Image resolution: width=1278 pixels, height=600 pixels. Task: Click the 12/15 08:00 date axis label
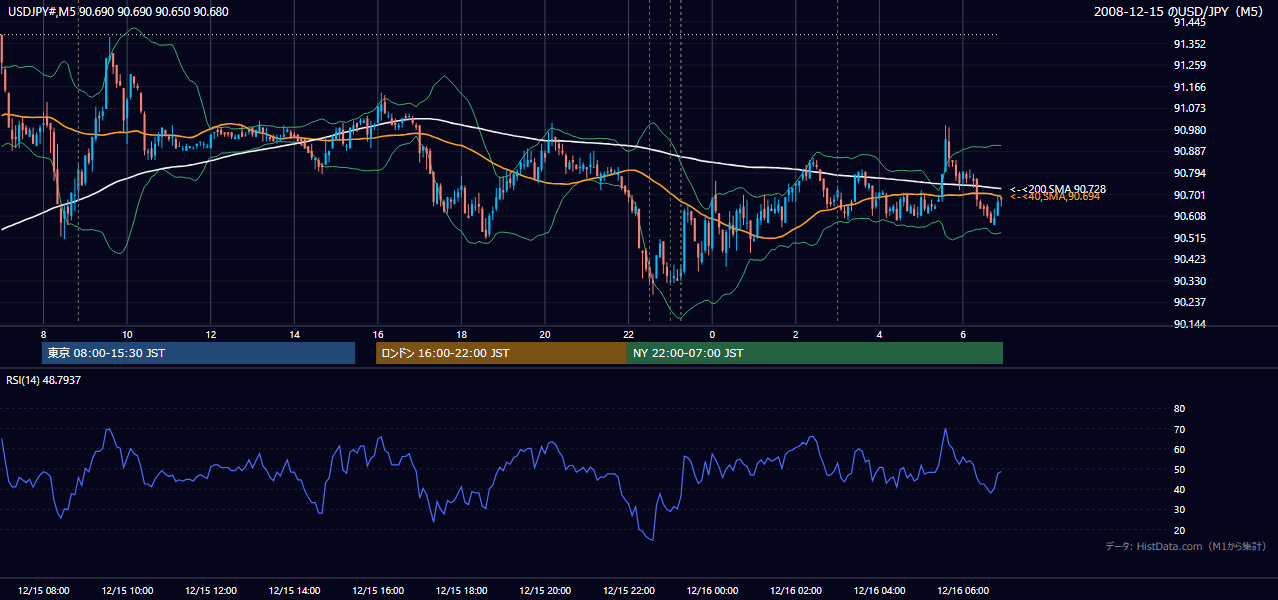pyautogui.click(x=43, y=591)
